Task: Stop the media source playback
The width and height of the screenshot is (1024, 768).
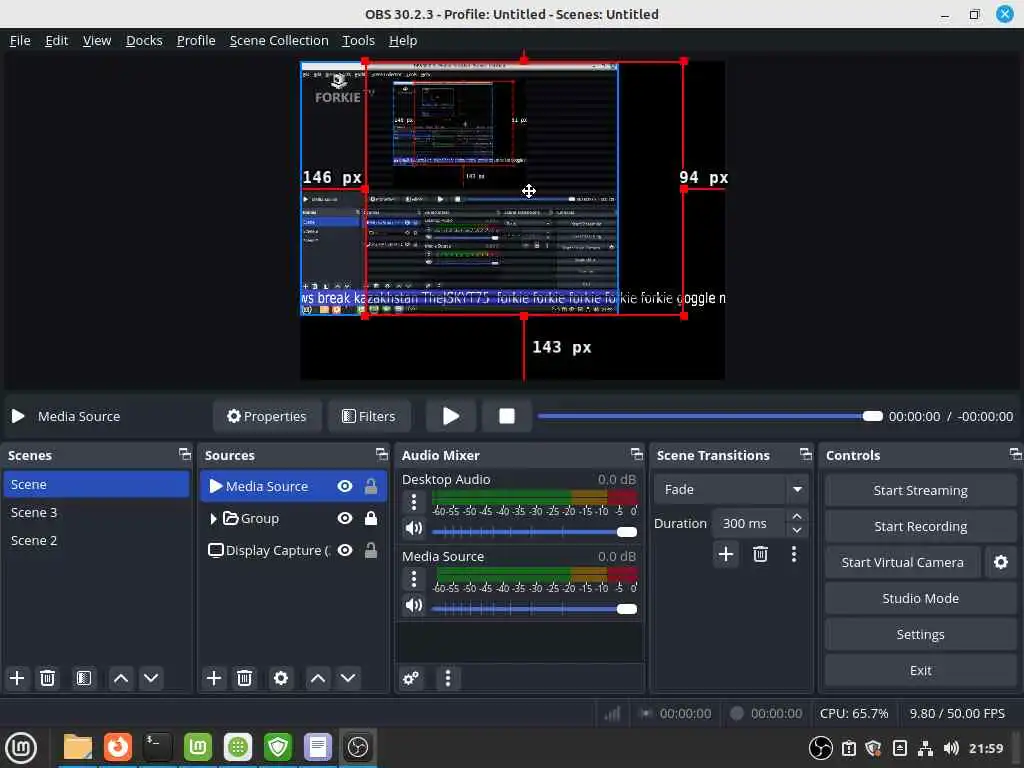Action: click(507, 416)
